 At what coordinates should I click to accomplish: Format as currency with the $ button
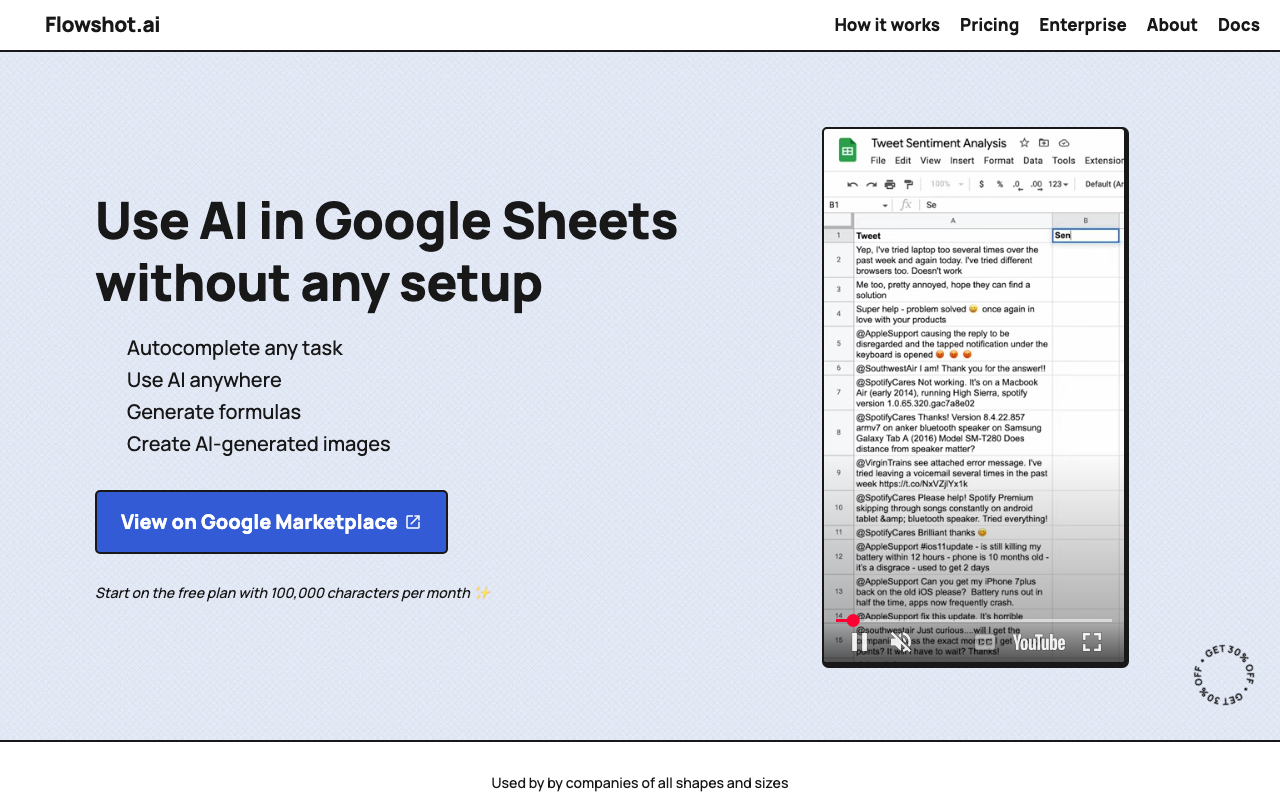pyautogui.click(x=981, y=184)
